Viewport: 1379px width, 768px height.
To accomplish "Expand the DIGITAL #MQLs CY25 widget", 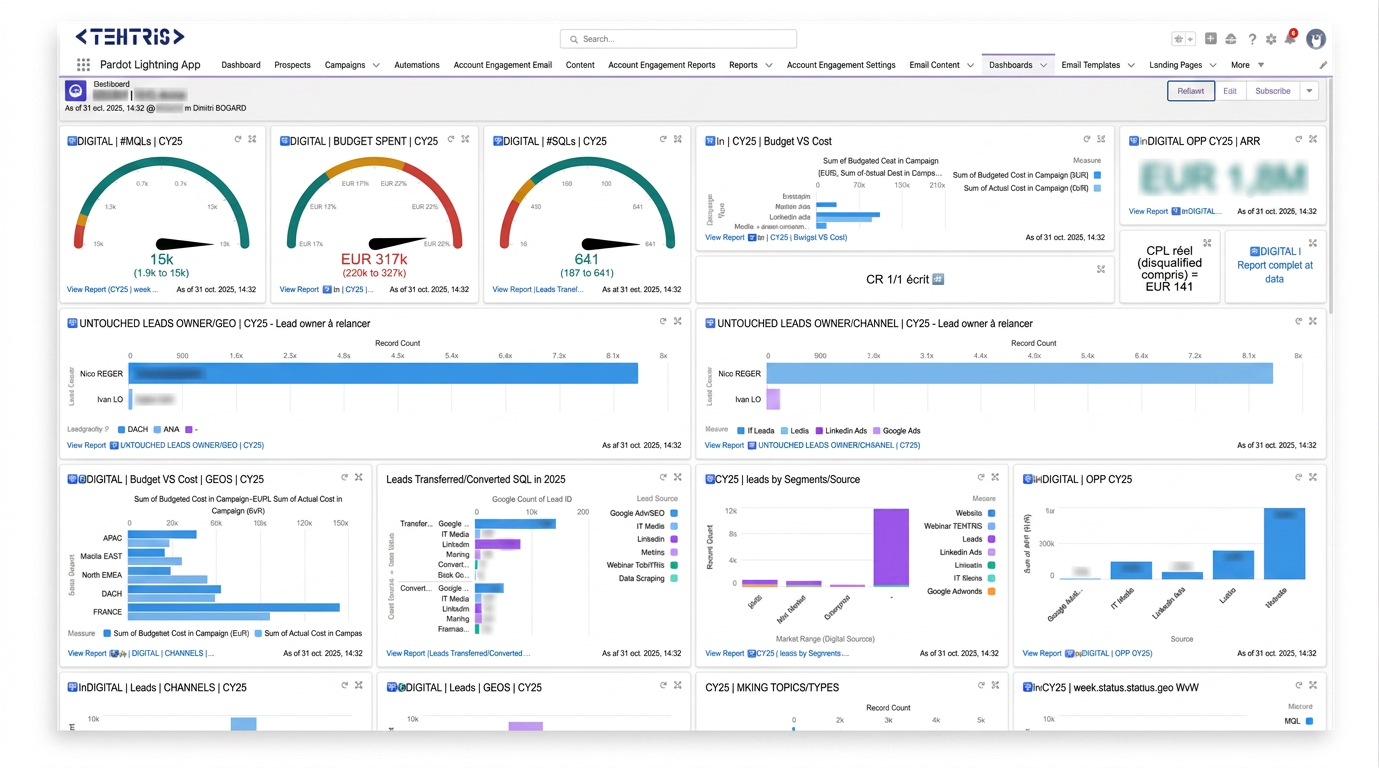I will click(252, 140).
